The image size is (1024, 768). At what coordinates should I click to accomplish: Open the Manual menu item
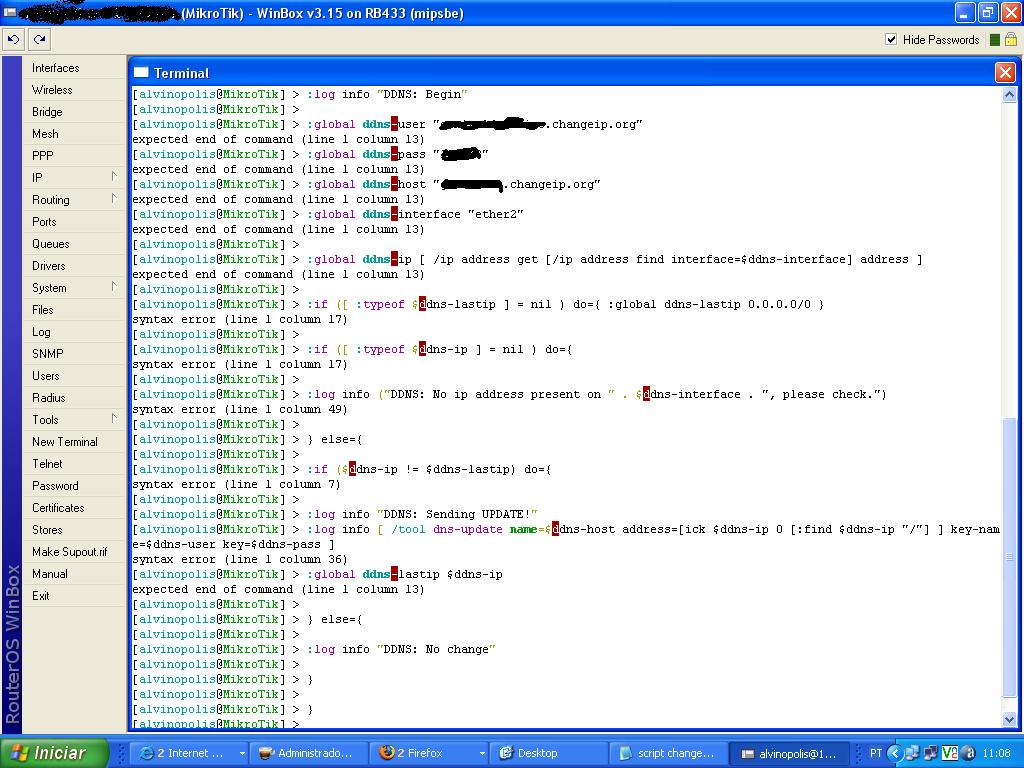click(74, 574)
